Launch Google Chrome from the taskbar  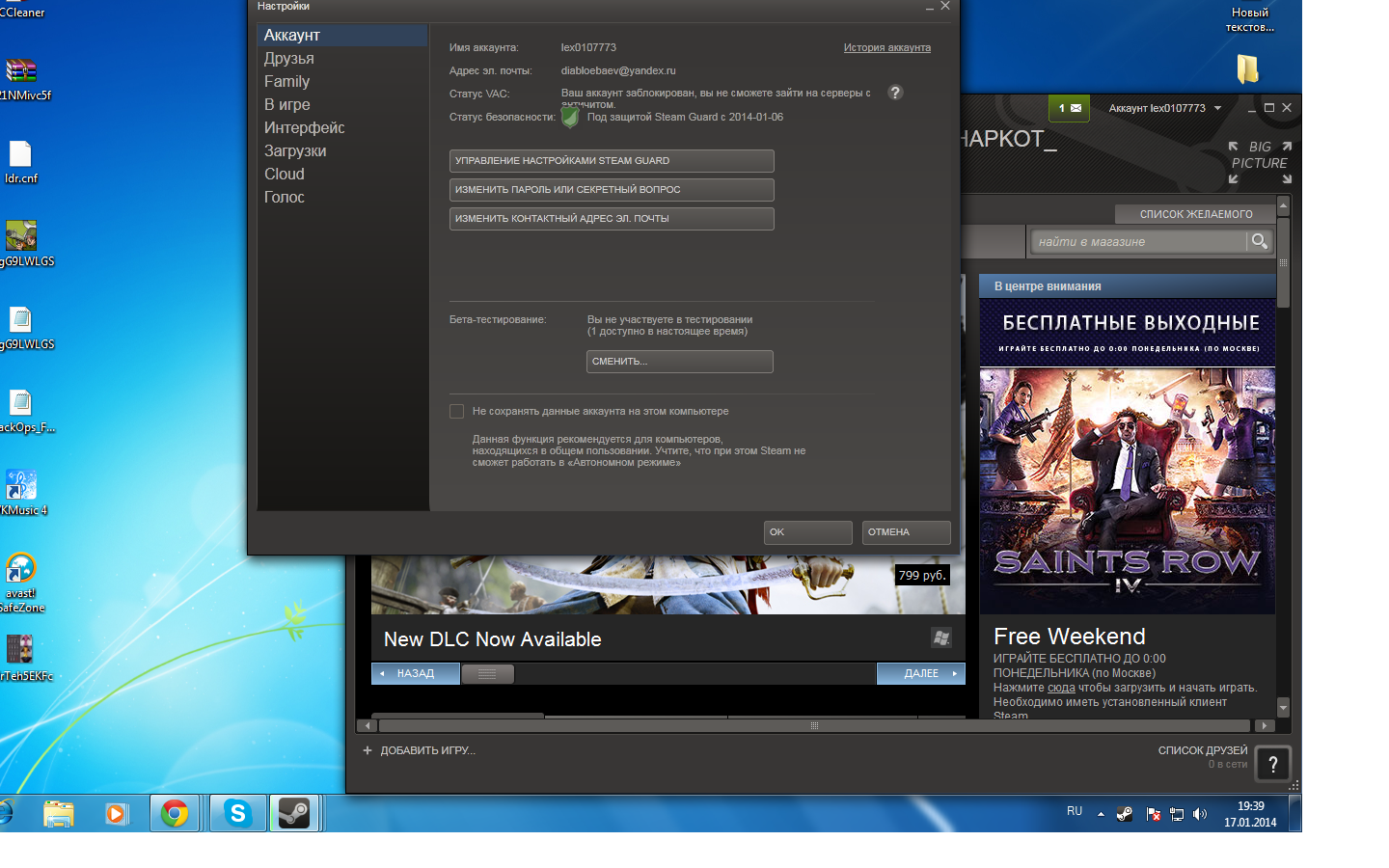click(175, 814)
